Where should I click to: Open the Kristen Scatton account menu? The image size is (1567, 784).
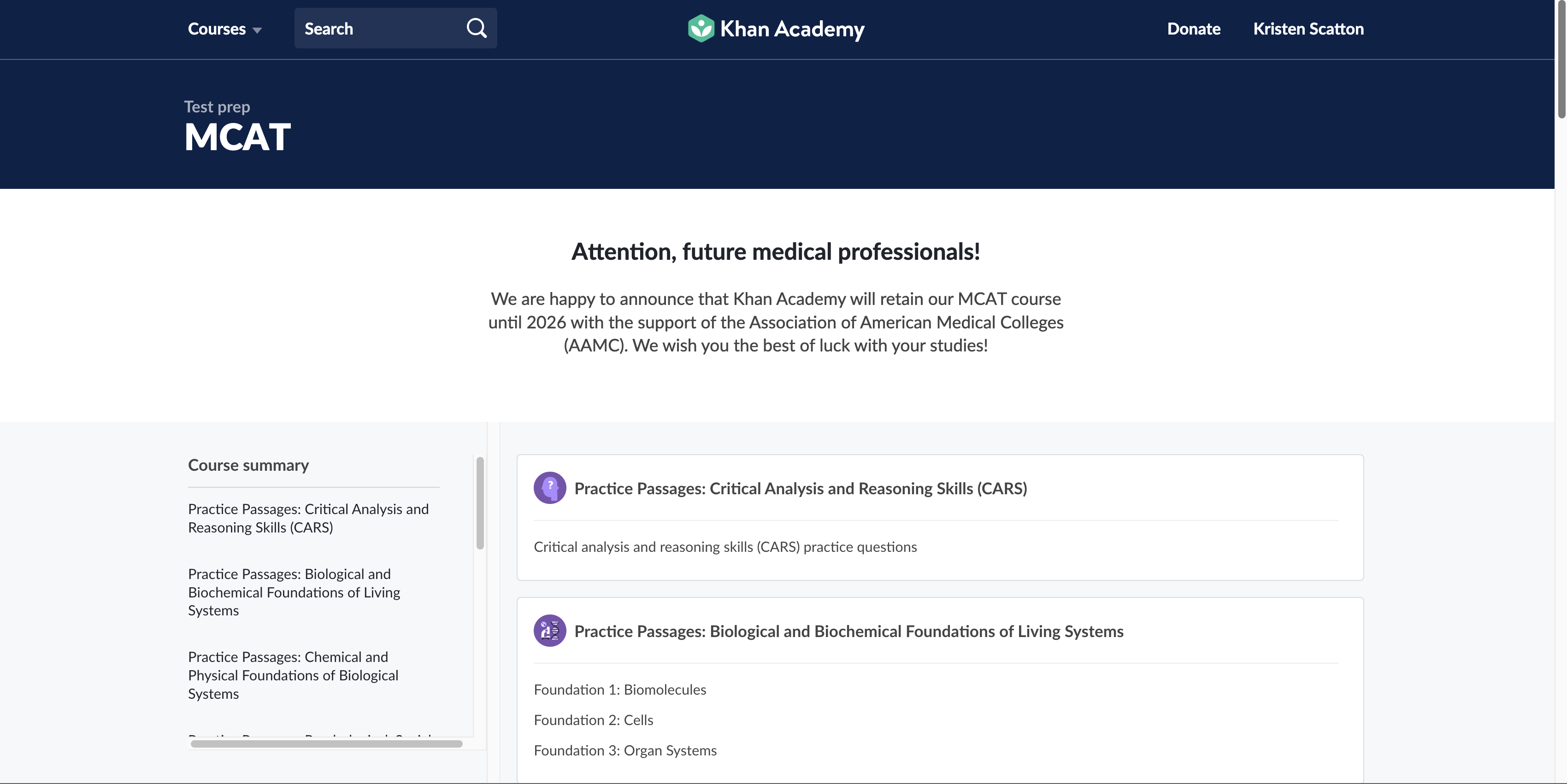(1308, 29)
